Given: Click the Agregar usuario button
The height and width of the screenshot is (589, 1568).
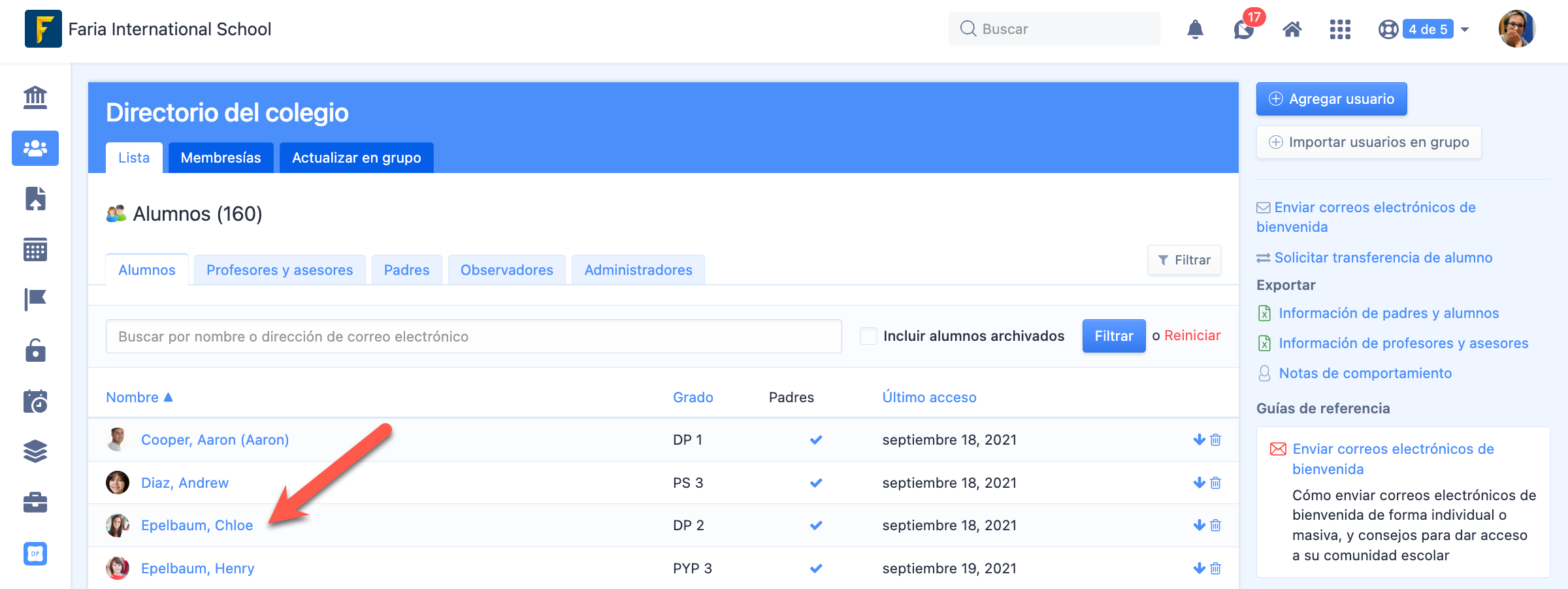Looking at the screenshot, I should point(1331,99).
